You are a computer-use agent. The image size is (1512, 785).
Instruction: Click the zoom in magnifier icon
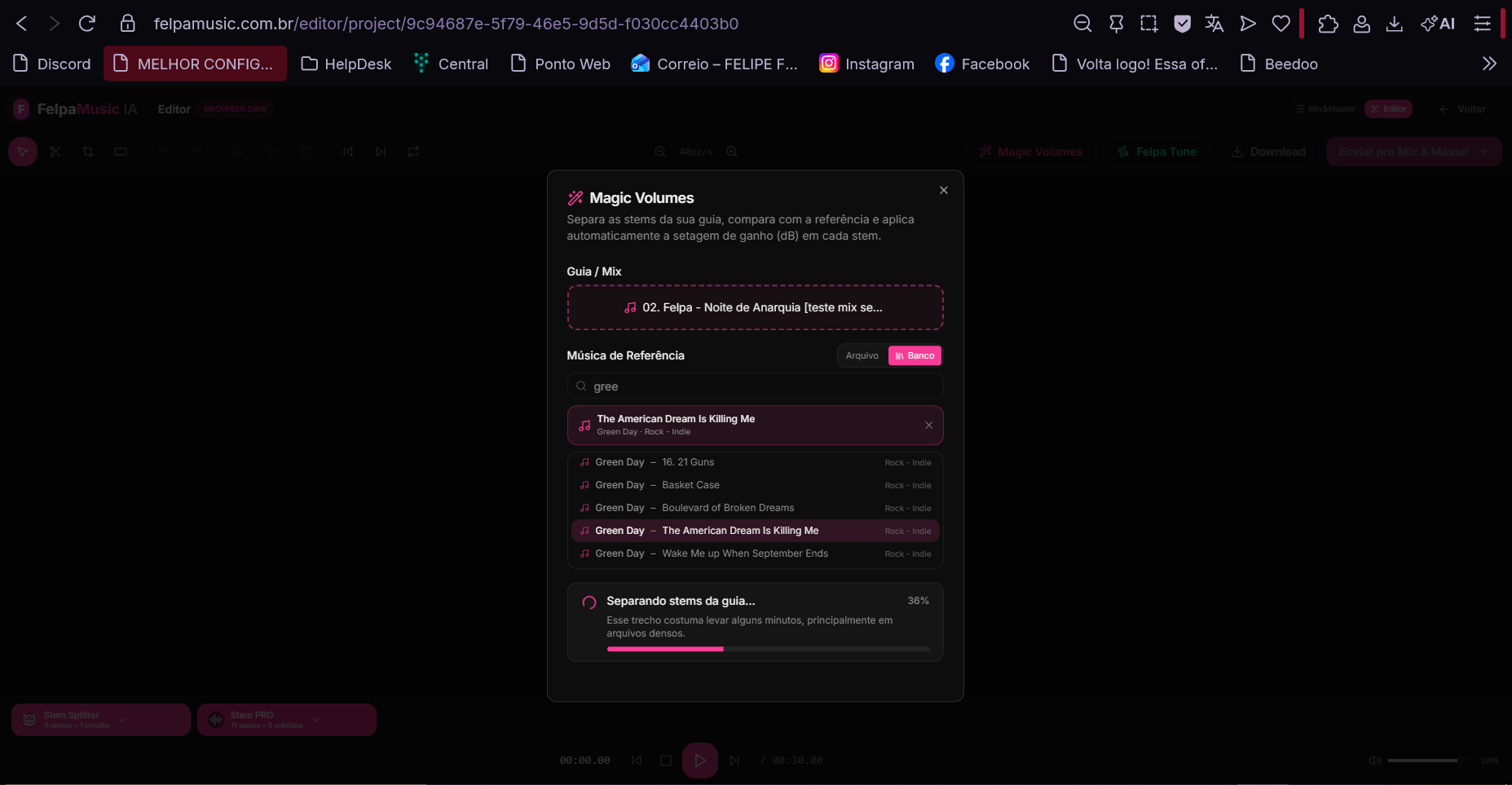[x=732, y=152]
